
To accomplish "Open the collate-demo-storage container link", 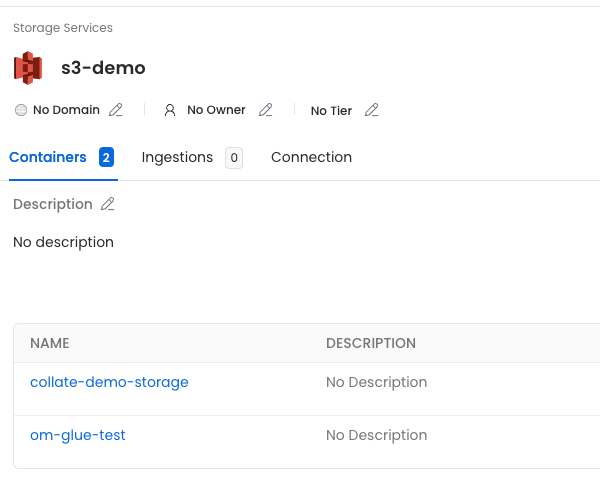I will click(109, 382).
